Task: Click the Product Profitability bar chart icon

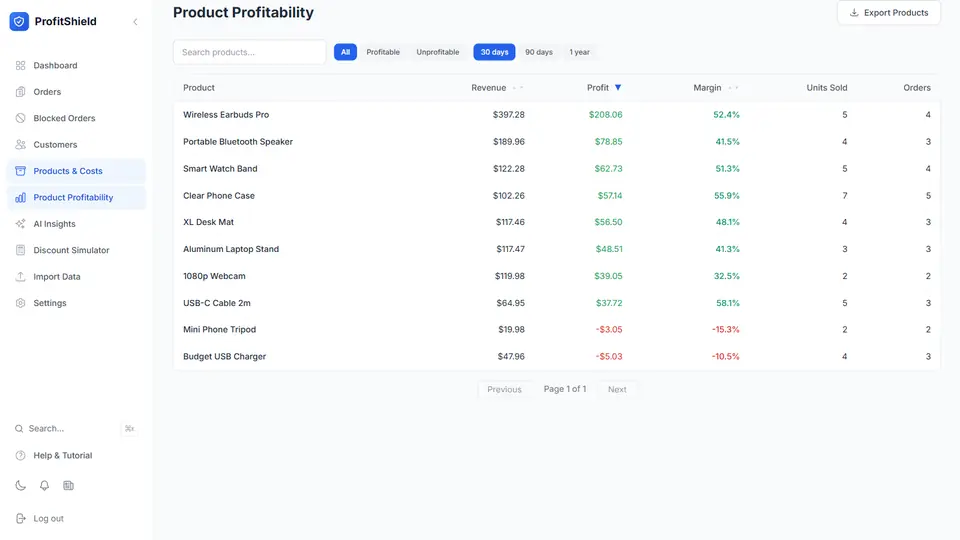Action: (x=20, y=197)
